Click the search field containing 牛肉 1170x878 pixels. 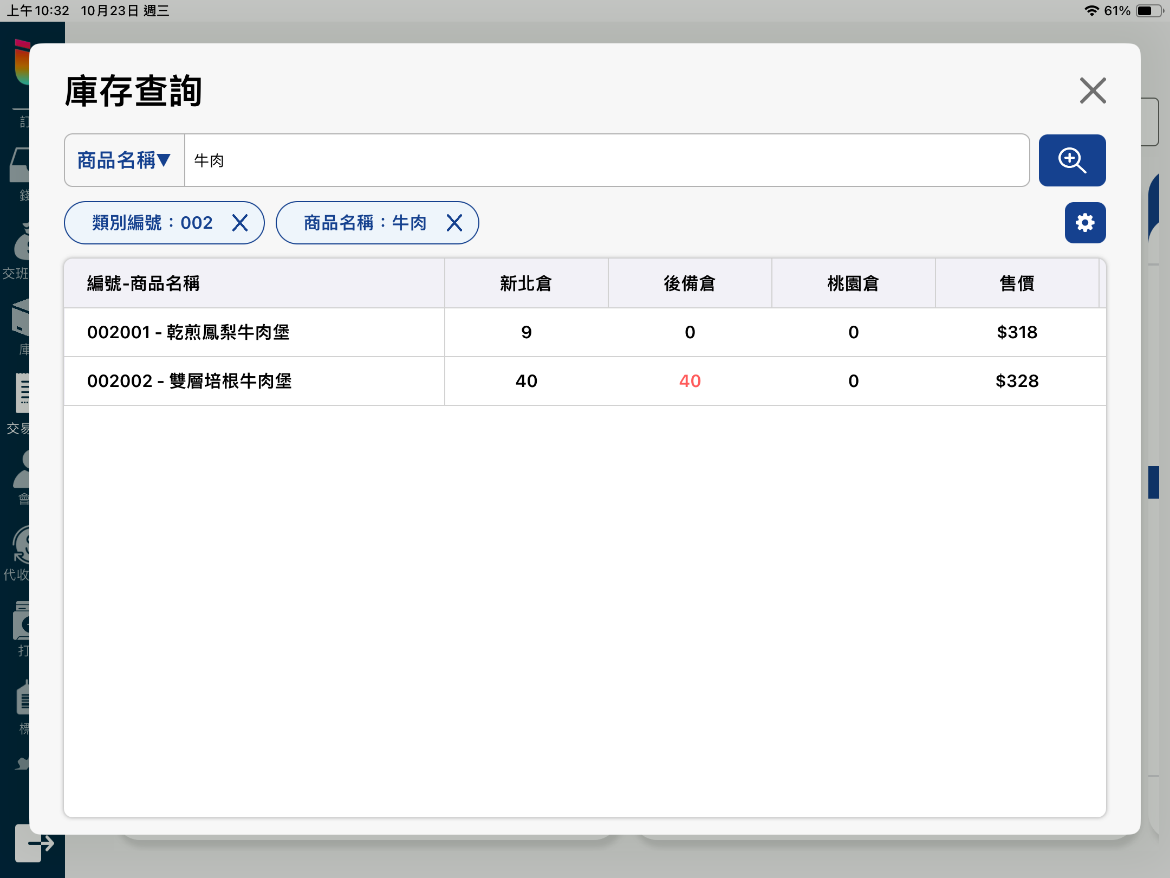605,160
